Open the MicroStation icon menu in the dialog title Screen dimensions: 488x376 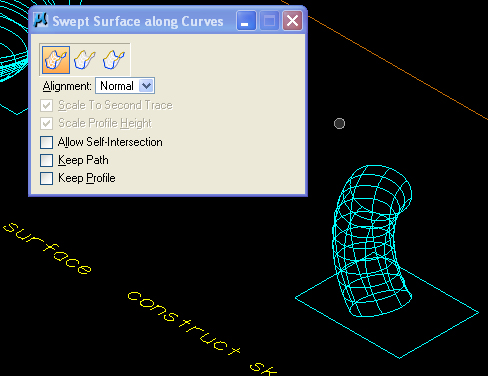tap(41, 21)
